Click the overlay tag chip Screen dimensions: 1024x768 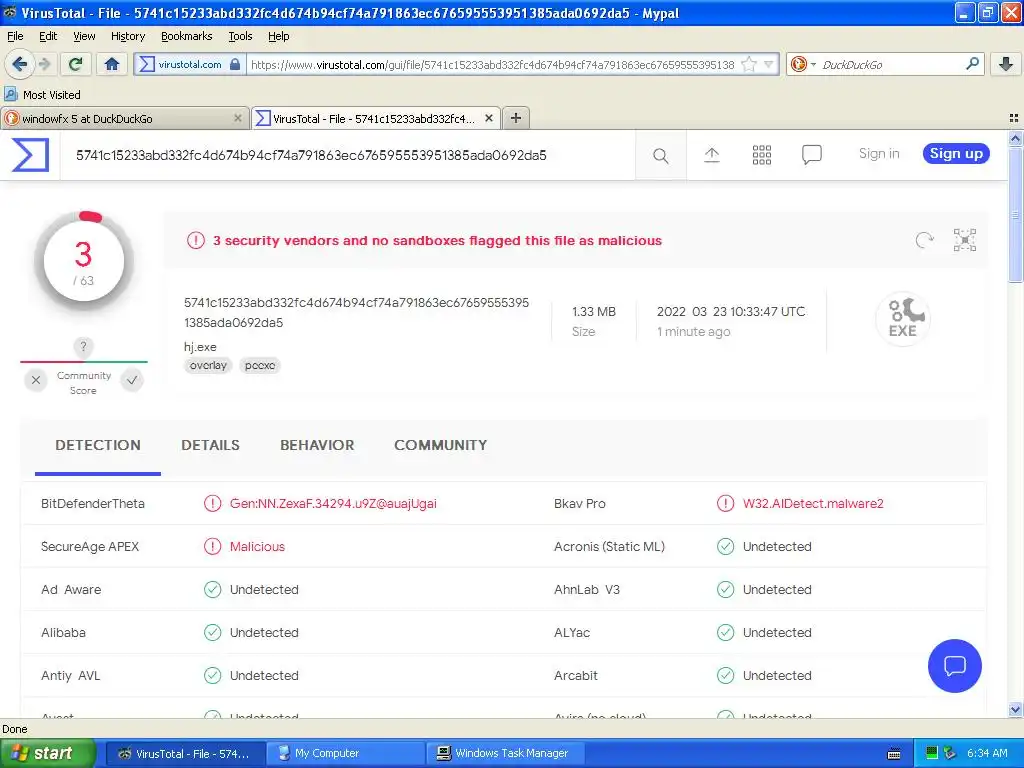[208, 366]
